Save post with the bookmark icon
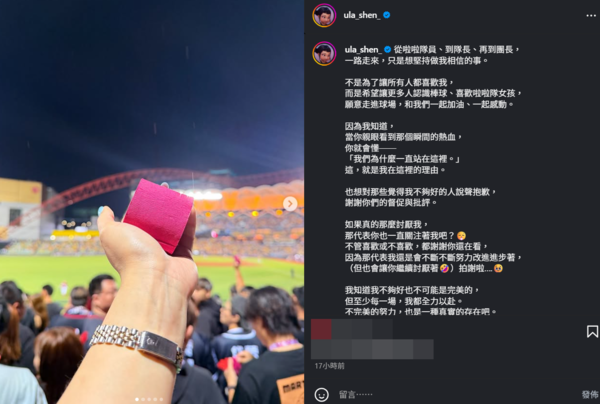This screenshot has height=404, width=600. [x=592, y=331]
